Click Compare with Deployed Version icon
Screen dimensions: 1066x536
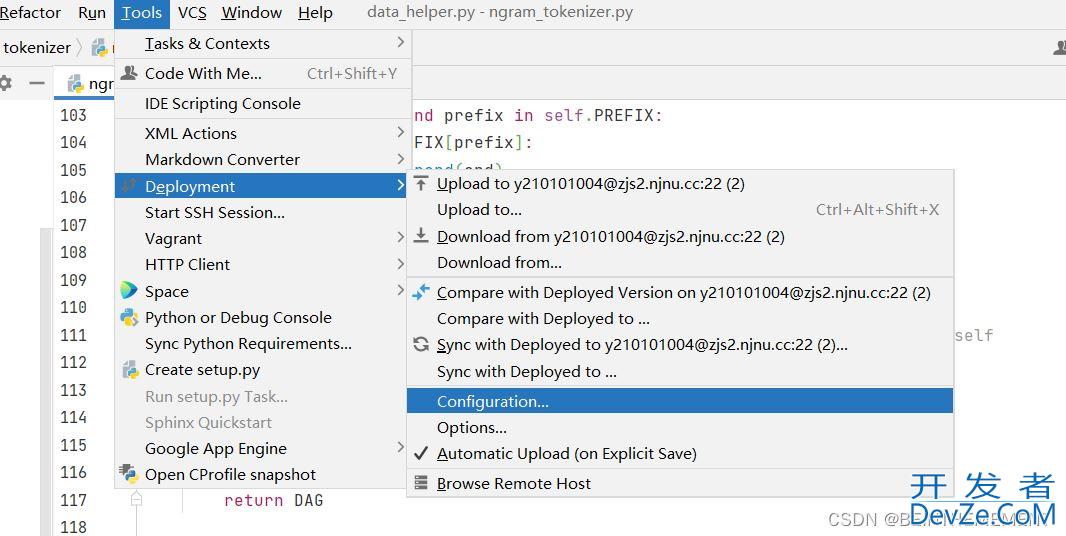pyautogui.click(x=422, y=292)
